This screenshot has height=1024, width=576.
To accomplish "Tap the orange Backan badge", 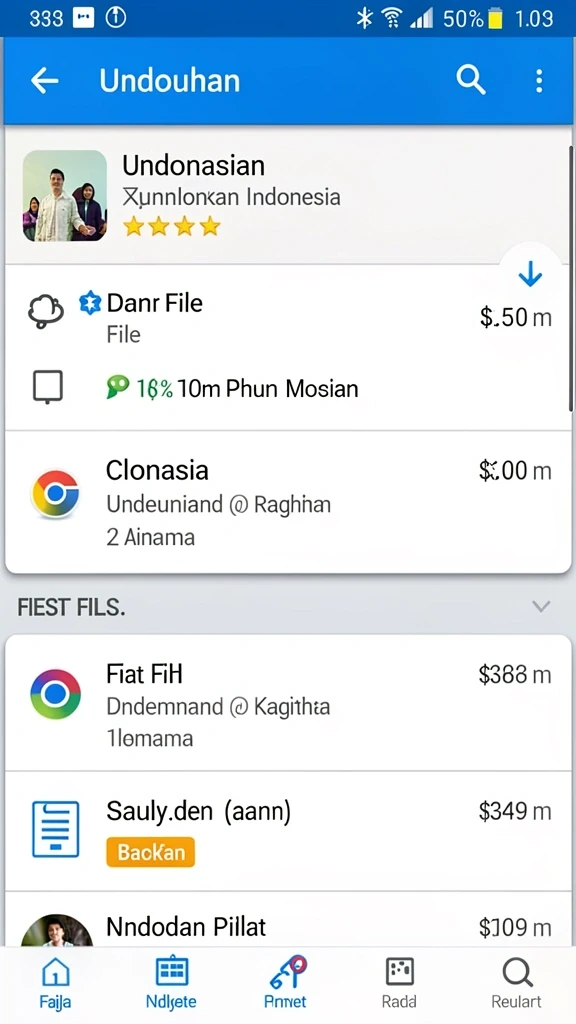I will pyautogui.click(x=150, y=852).
